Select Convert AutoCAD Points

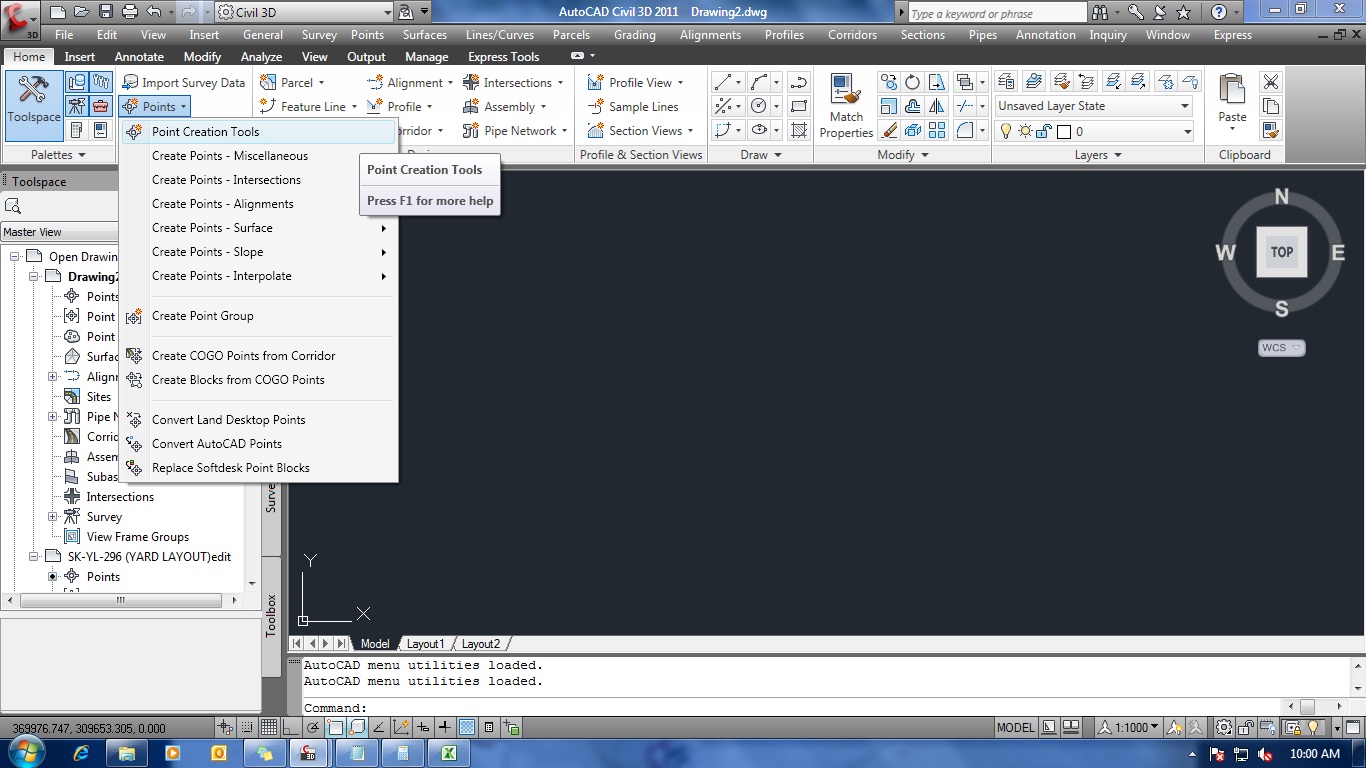coord(259,444)
